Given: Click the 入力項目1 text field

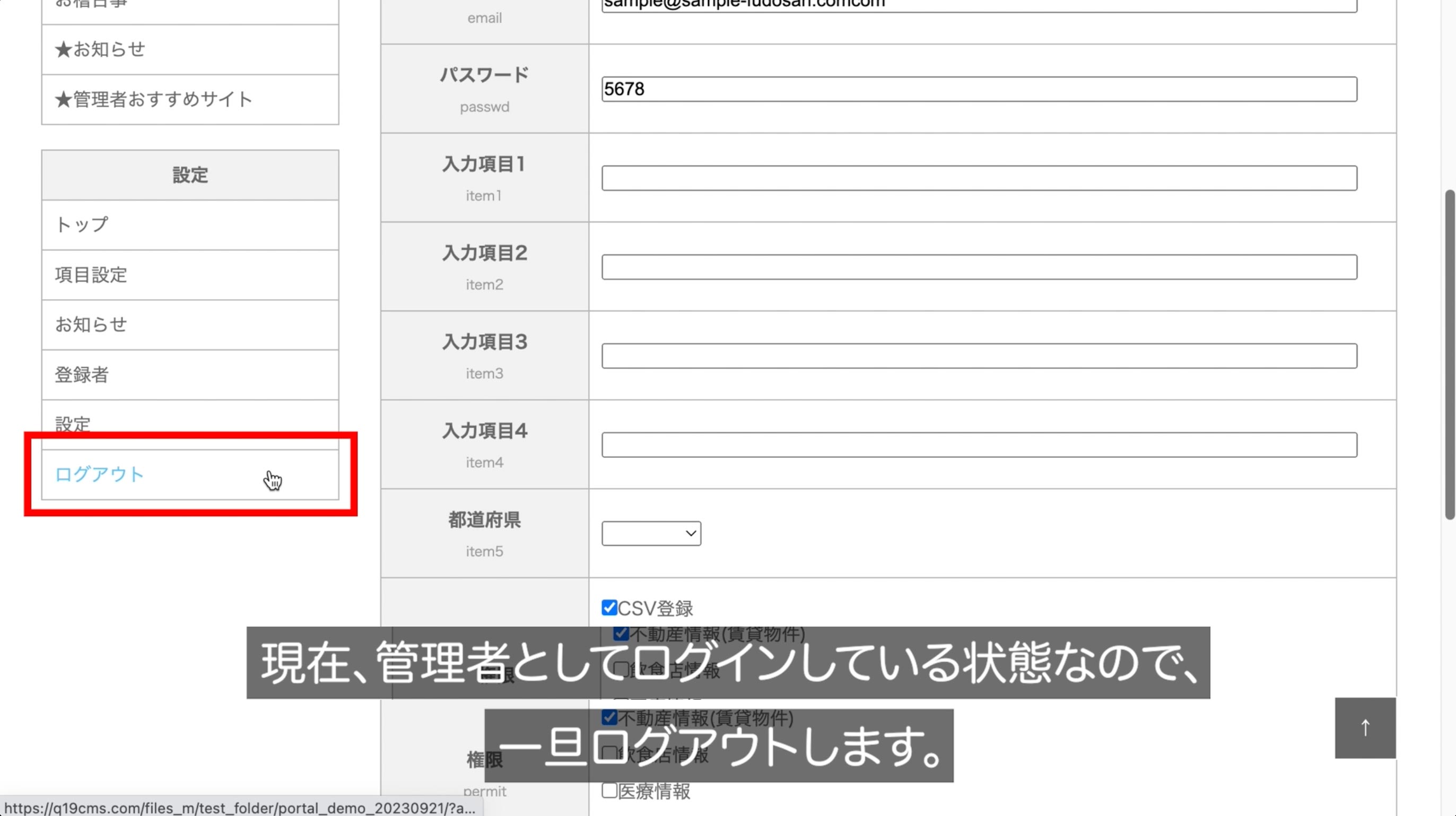Looking at the screenshot, I should tap(979, 178).
